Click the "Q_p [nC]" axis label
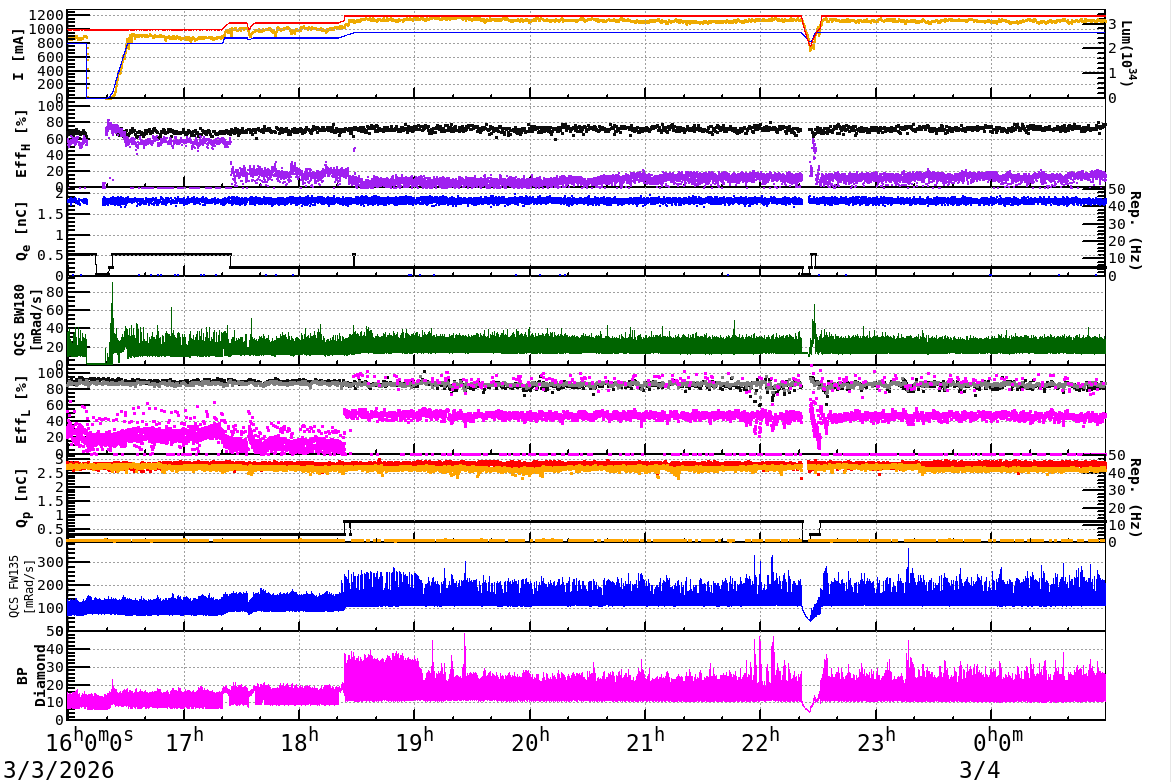This screenshot has width=1172, height=782. [x=22, y=498]
